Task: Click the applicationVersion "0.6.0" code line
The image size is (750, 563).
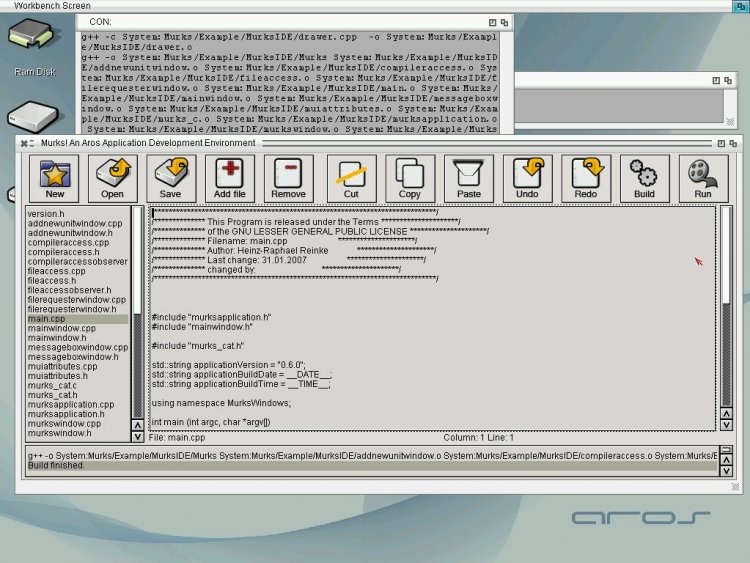Action: click(229, 365)
